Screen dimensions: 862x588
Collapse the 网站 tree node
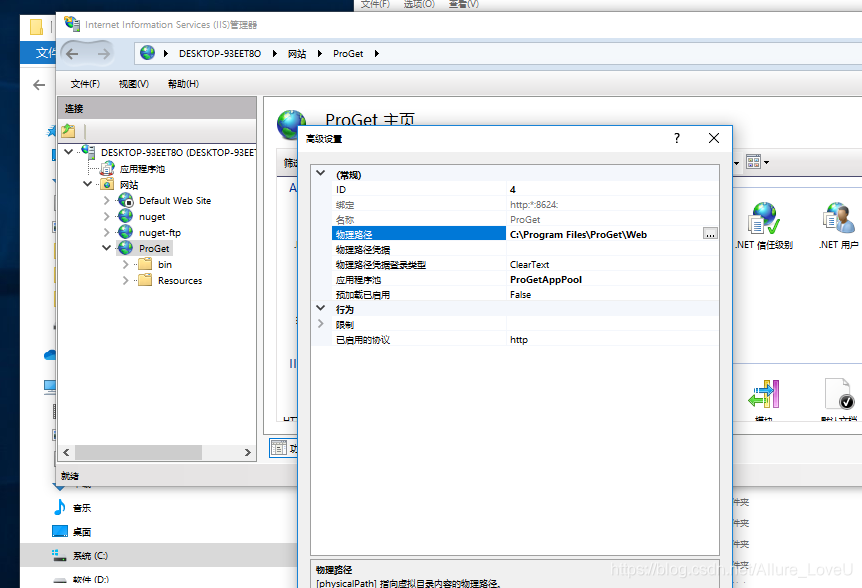coord(86,184)
